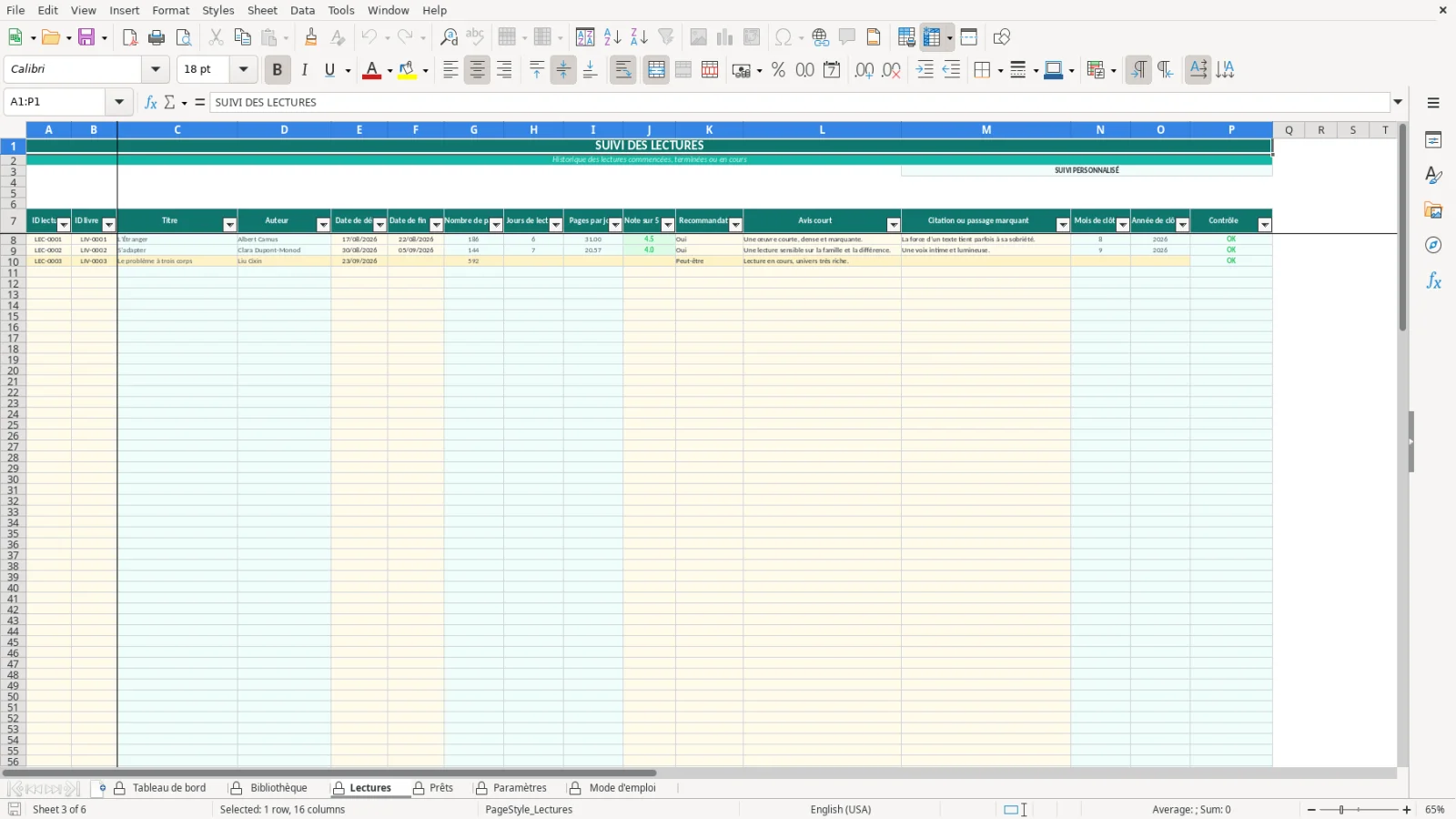Toggle Bold formatting
Screen dimensions: 1456x819
pos(278,70)
